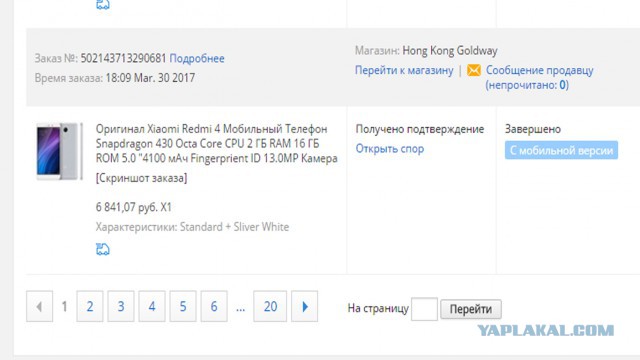
Task: Click order time 18:09 Mar. 30 2017
Action: click(150, 78)
